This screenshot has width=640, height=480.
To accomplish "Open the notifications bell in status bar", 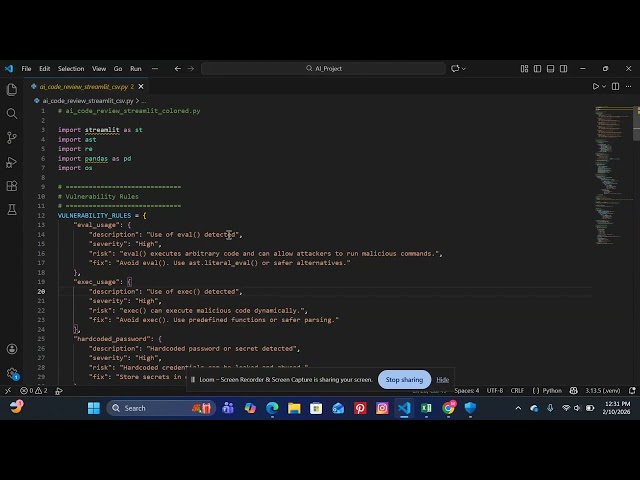I will click(632, 391).
